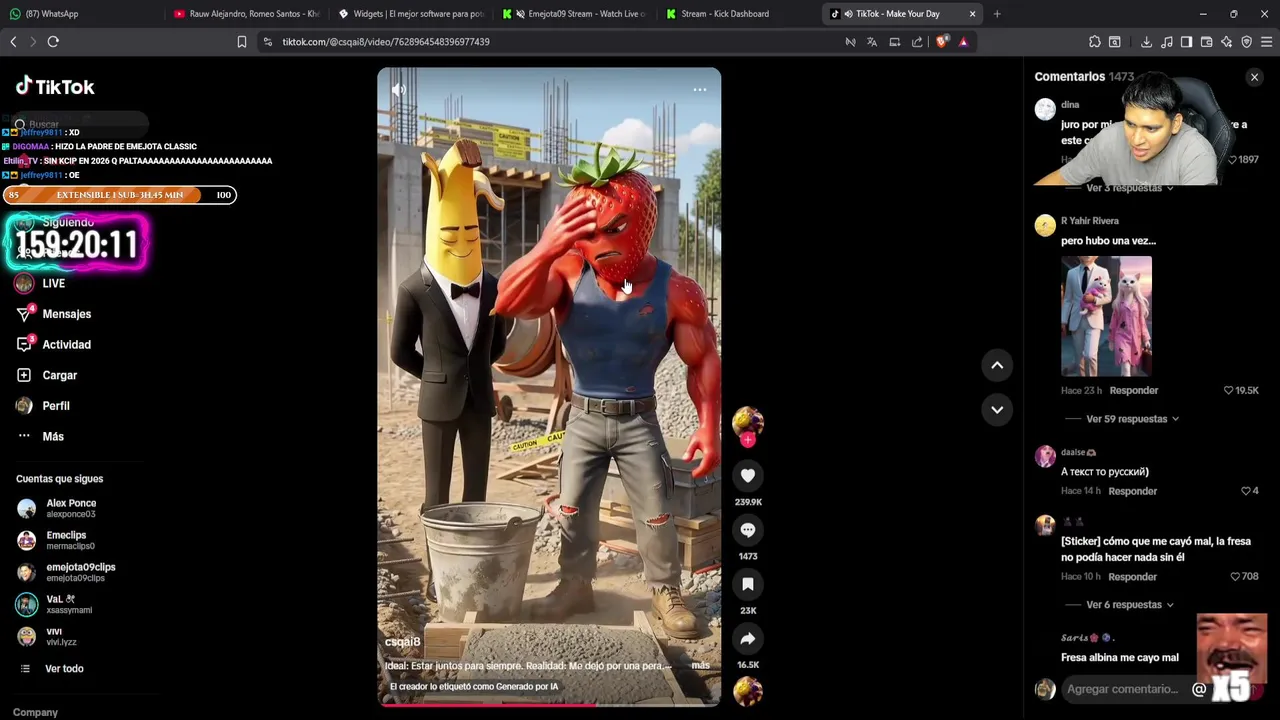Open image attached to Yahir comment
The width and height of the screenshot is (1280, 720).
pyautogui.click(x=1106, y=316)
